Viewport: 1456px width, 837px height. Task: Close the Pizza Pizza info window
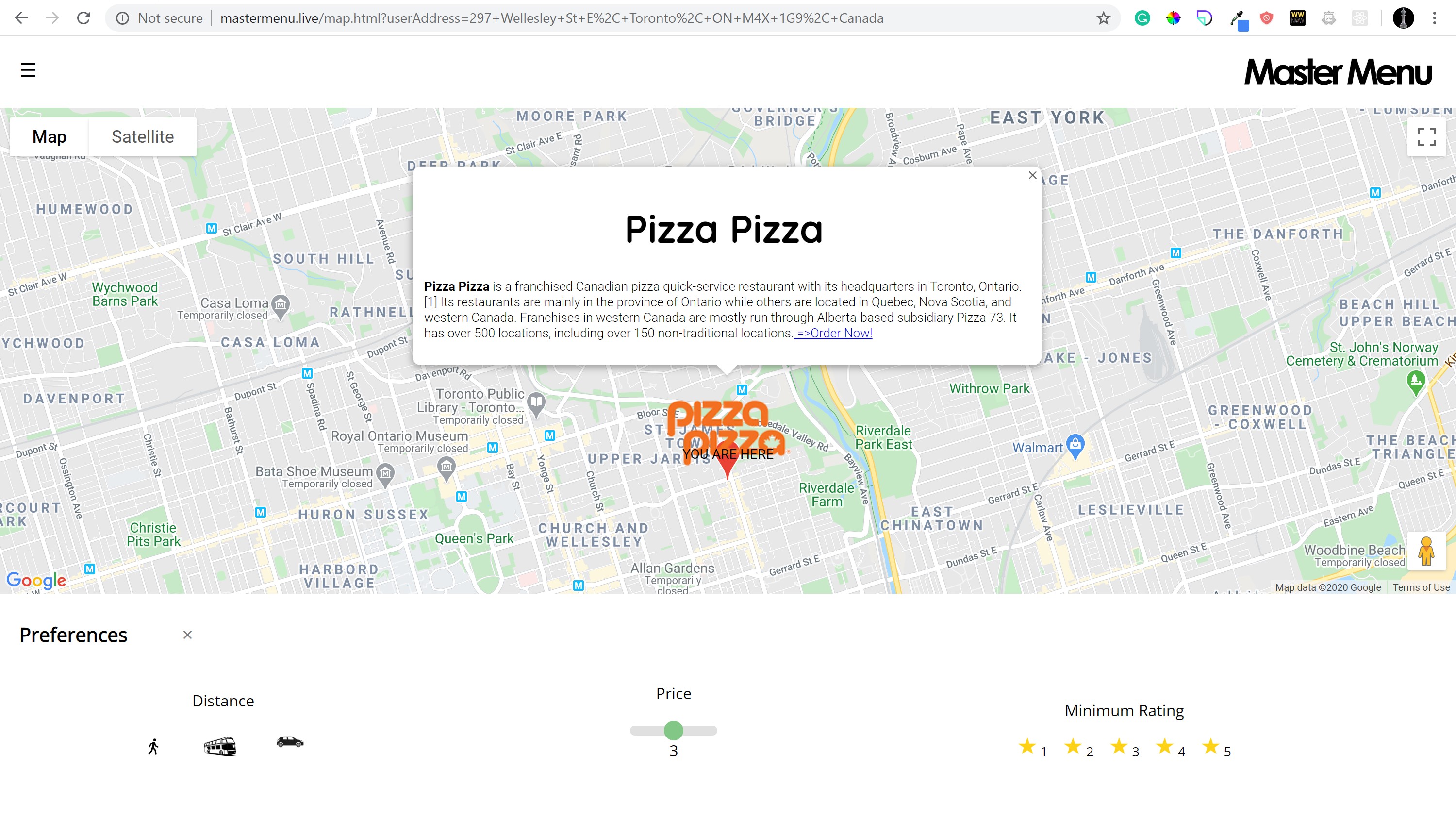(x=1032, y=175)
